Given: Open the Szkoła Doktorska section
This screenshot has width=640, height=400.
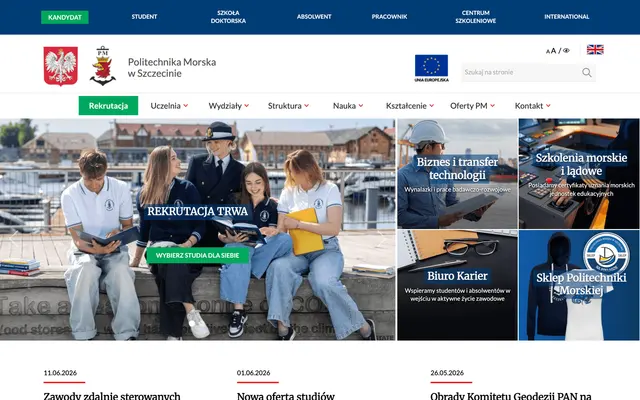Looking at the screenshot, I should click(x=228, y=17).
